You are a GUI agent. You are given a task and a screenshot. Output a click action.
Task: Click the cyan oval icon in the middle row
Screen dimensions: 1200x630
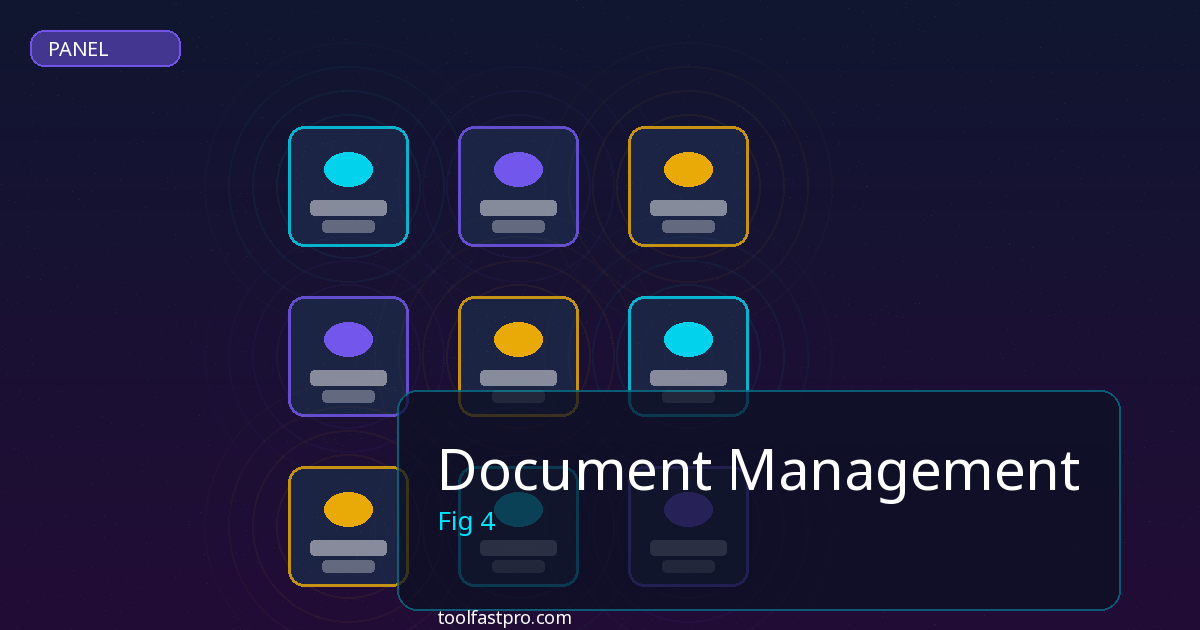688,339
